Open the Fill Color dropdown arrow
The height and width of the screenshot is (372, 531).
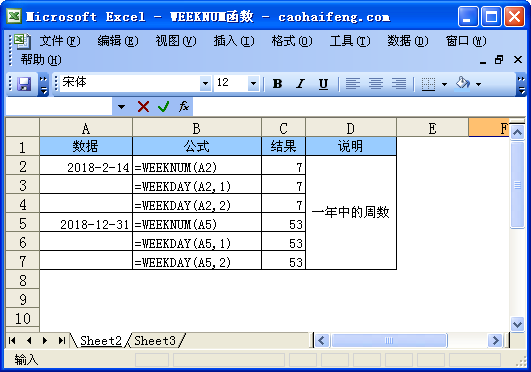pos(478,84)
